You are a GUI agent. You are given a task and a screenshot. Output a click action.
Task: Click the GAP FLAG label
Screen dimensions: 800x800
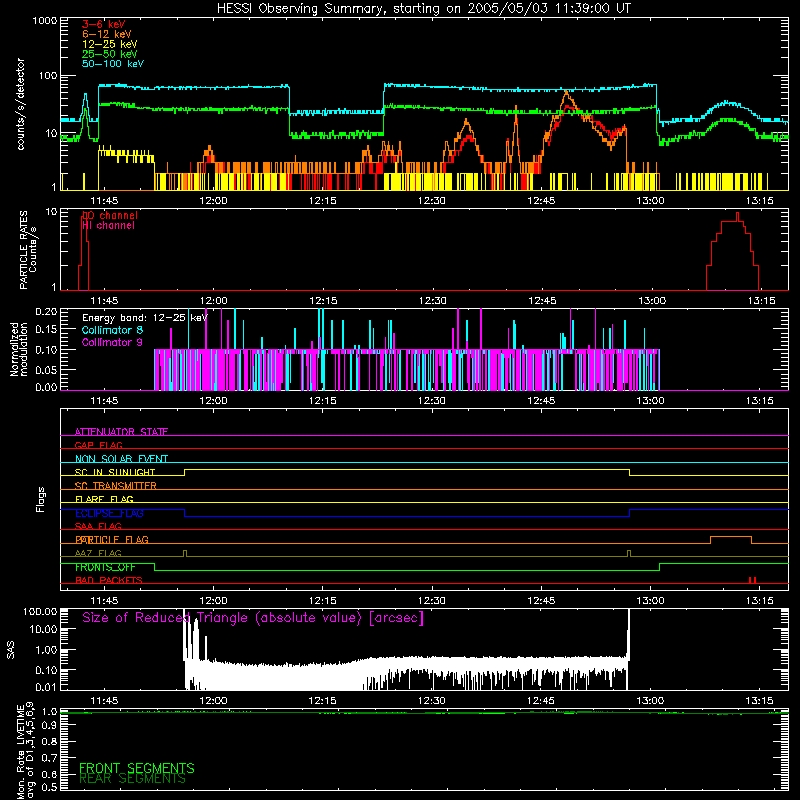98,445
